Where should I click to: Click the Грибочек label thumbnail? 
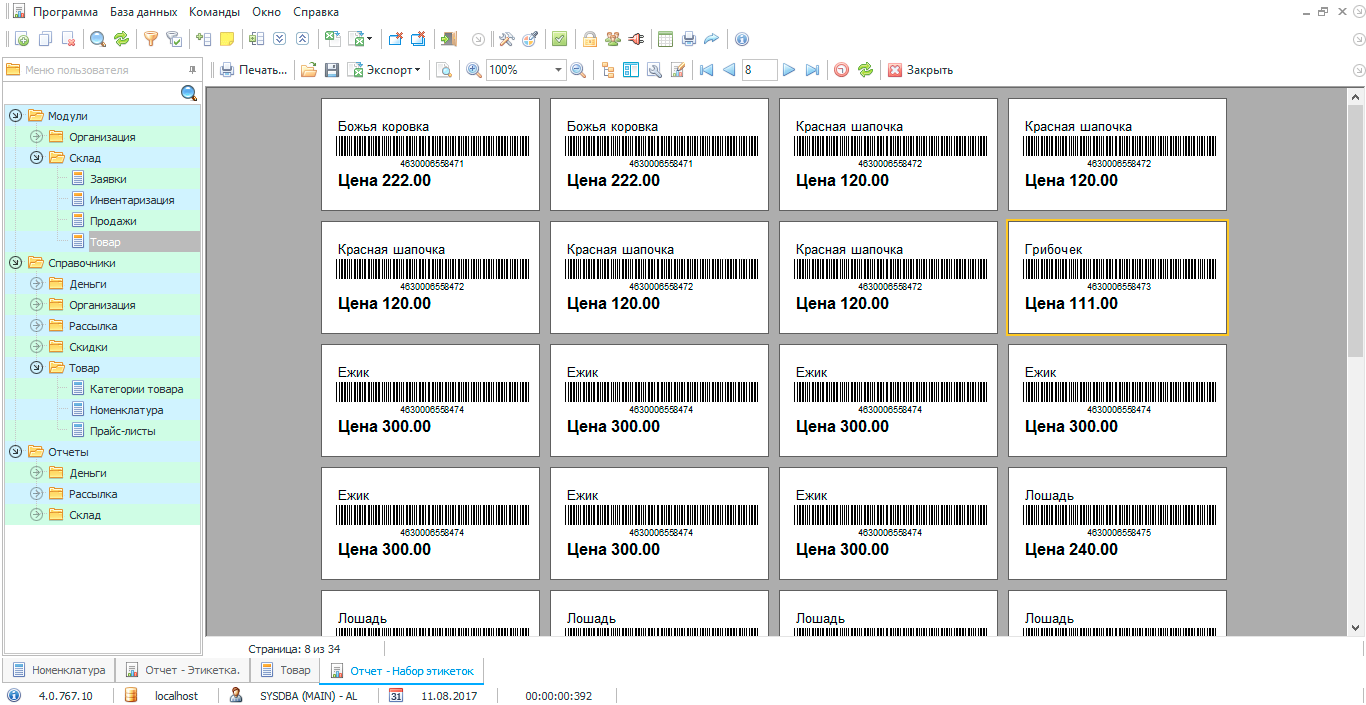coord(1117,277)
